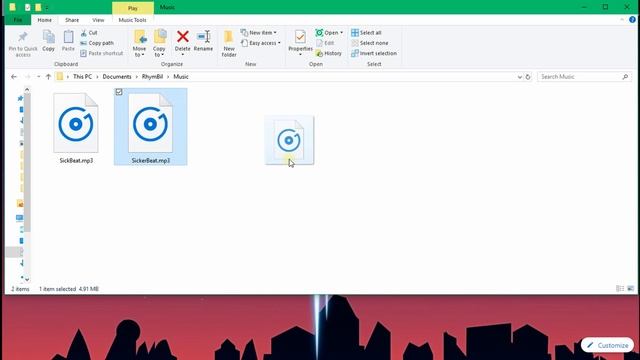Viewport: 640px width, 360px height.
Task: Open the New item dropdown
Action: click(259, 33)
